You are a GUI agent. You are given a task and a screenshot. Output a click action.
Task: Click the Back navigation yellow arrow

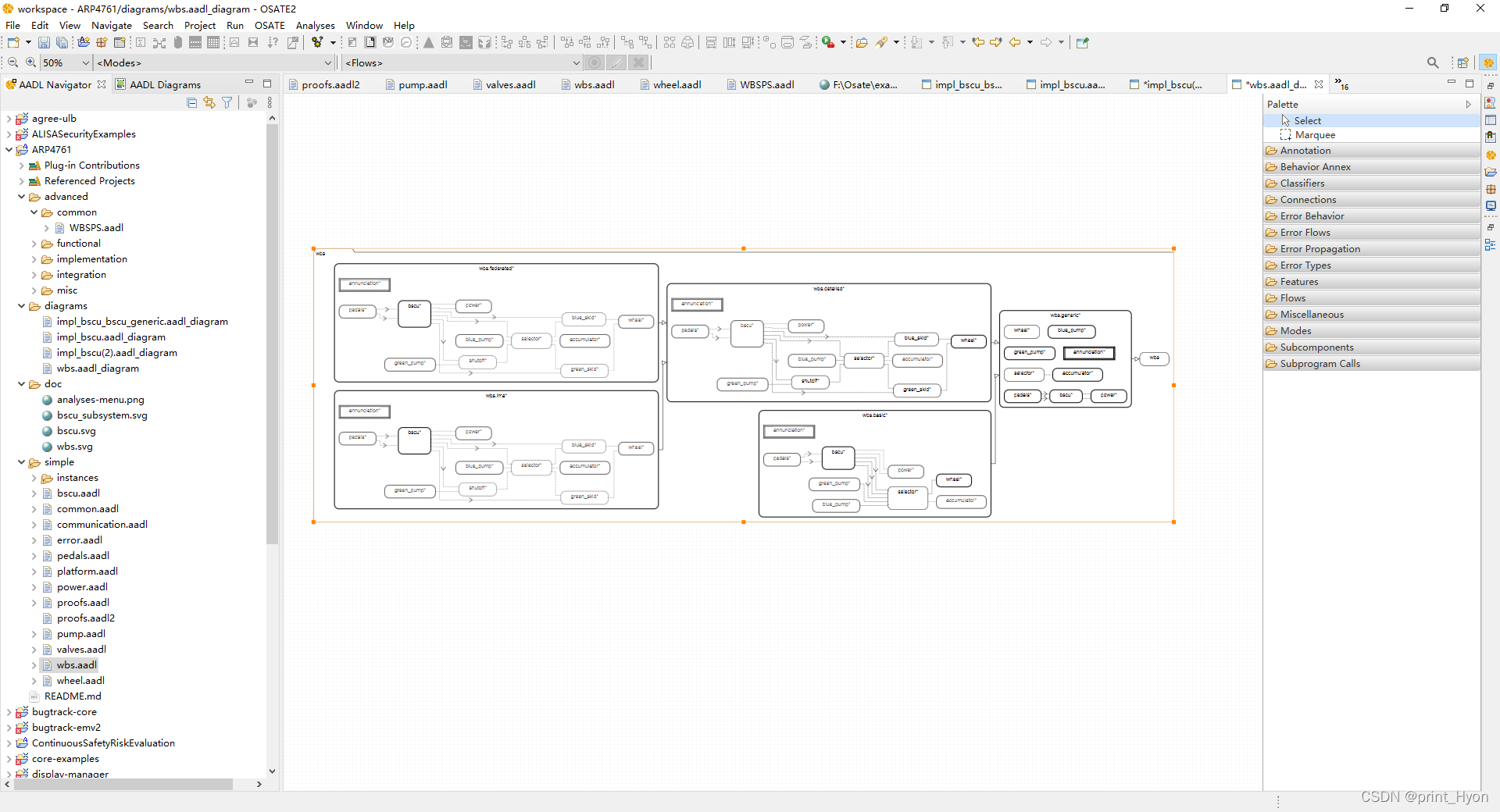(x=1015, y=42)
